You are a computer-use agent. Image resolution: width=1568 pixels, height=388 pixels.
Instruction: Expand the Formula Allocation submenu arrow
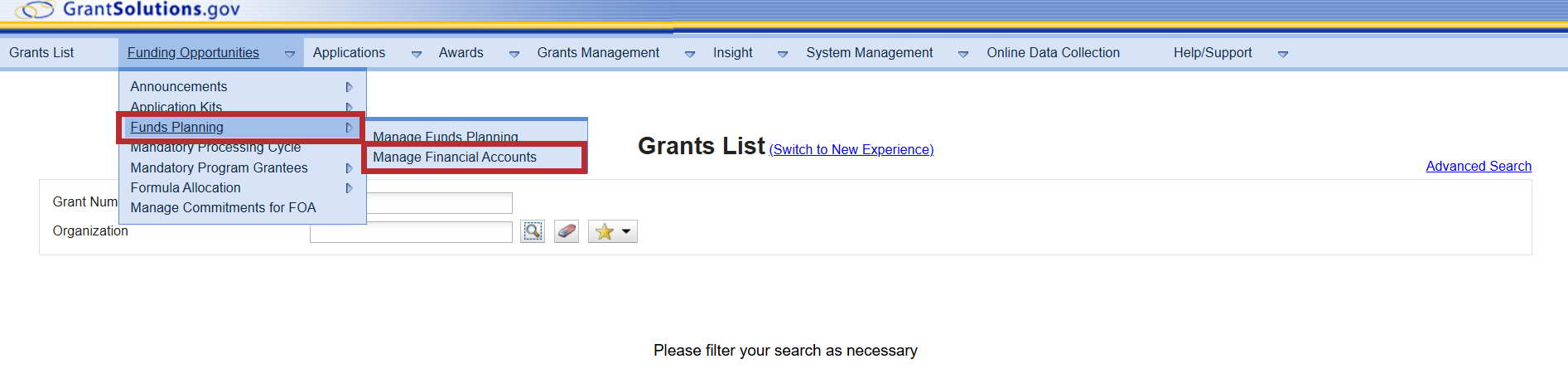pyautogui.click(x=349, y=188)
